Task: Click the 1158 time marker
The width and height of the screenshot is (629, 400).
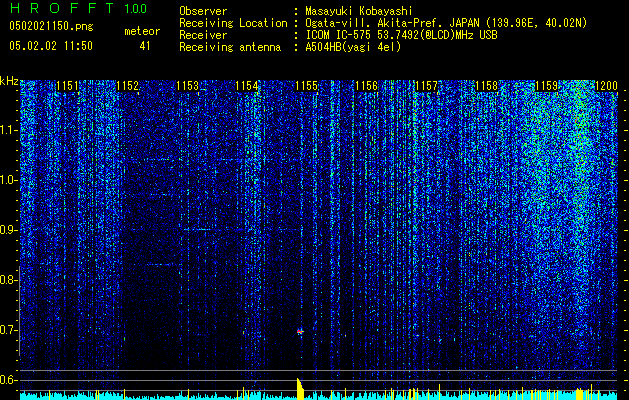Action: [487, 86]
